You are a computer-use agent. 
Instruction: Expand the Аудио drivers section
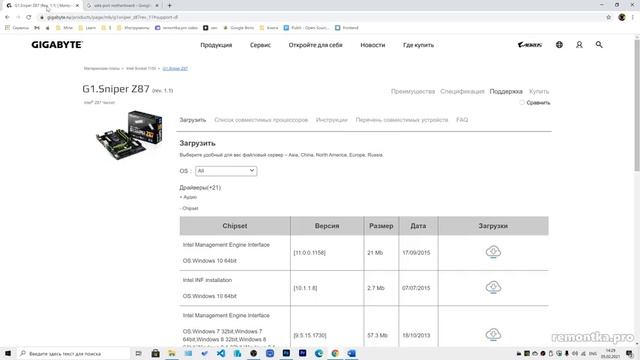coord(188,197)
